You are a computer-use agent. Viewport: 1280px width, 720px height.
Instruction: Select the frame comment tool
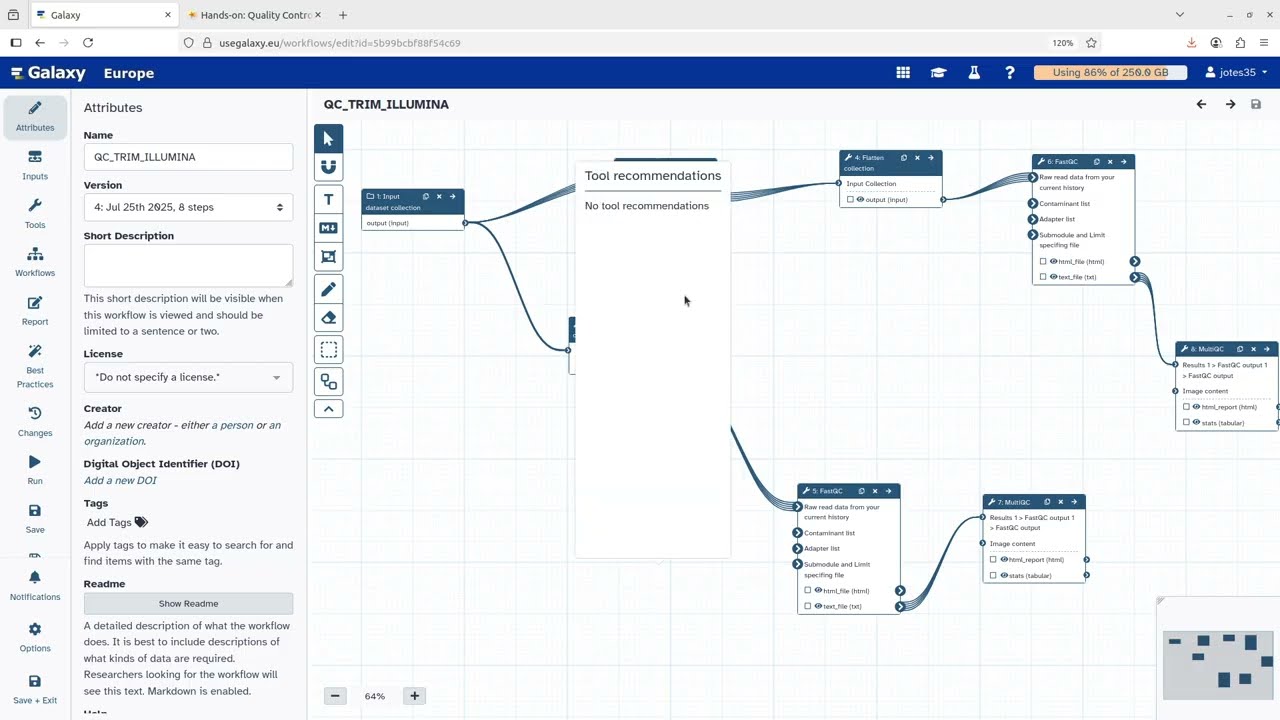point(328,257)
